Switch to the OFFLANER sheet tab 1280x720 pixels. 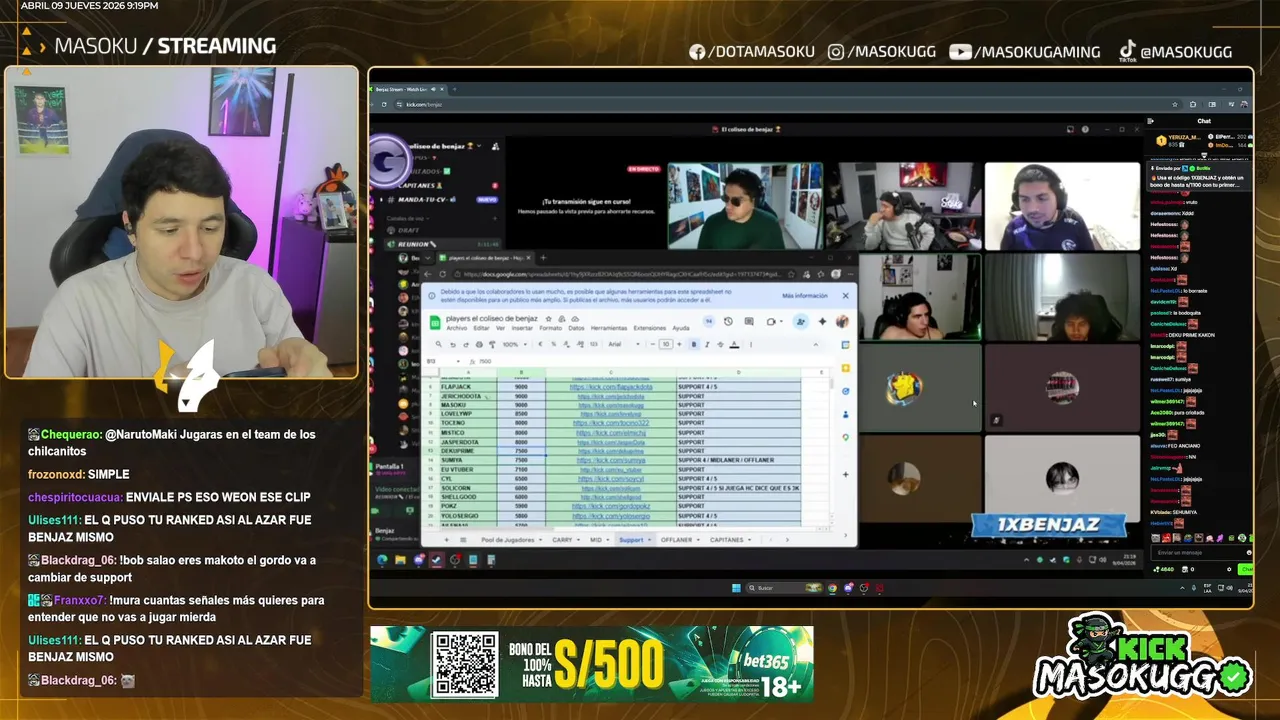[676, 540]
